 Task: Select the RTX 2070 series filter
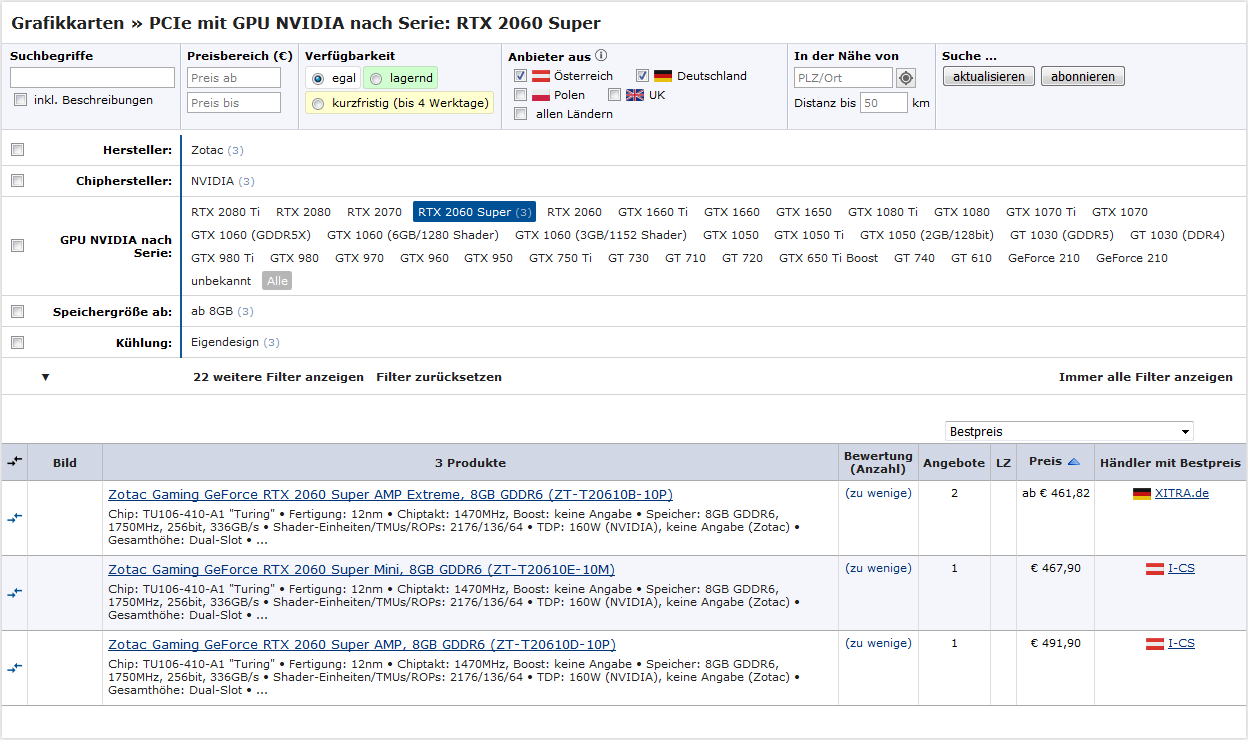(374, 212)
